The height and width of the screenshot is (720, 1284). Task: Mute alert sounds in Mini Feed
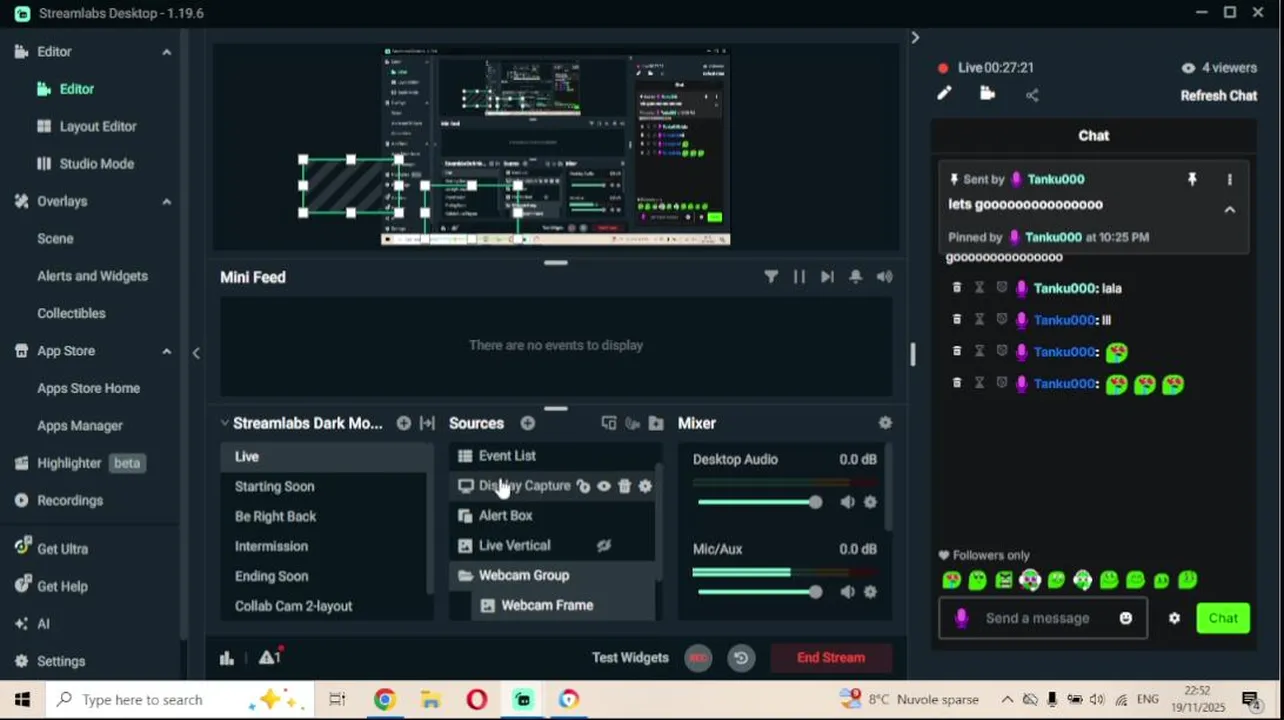pos(884,277)
